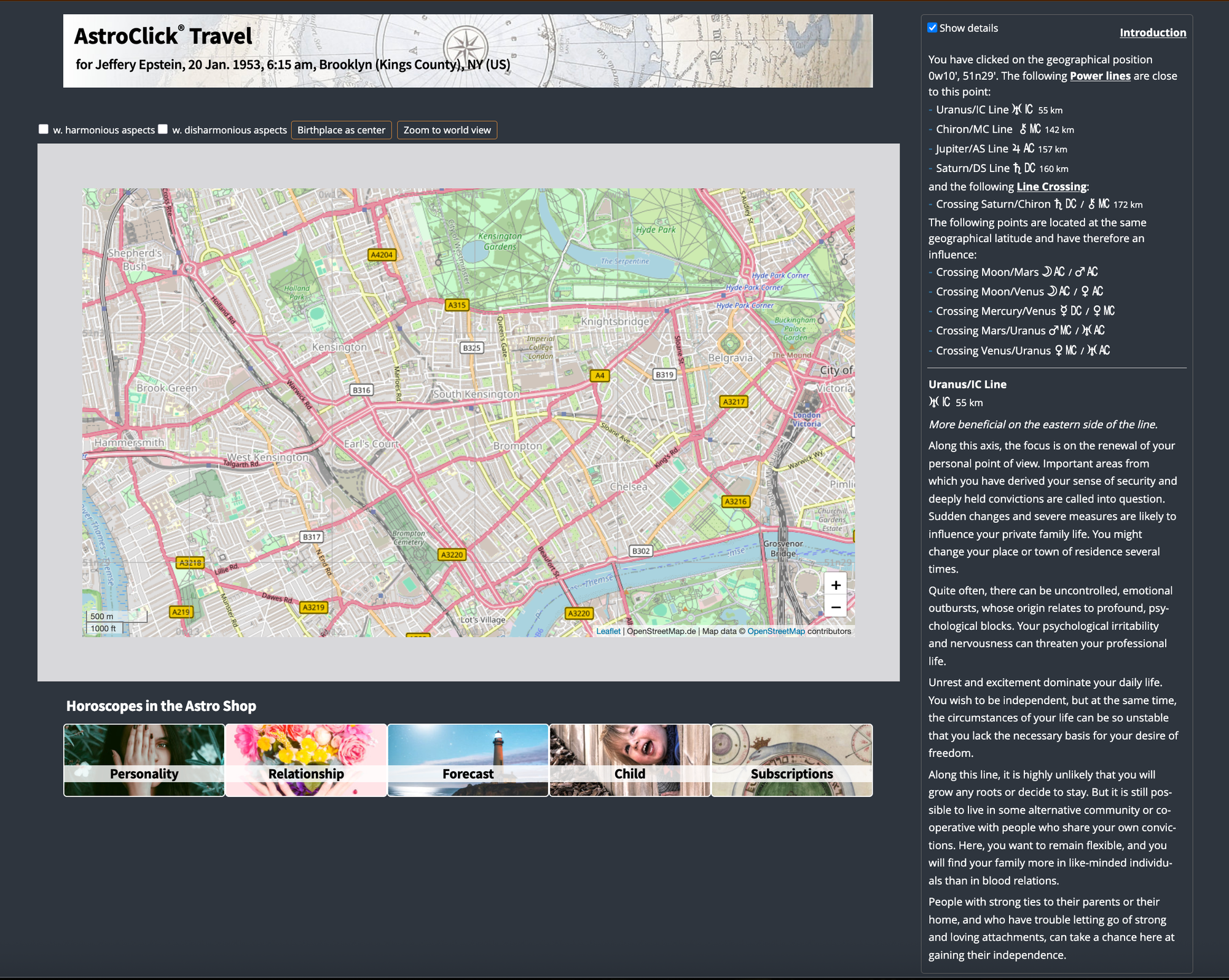Open the Power lines link
This screenshot has height=980, width=1229.
[x=1100, y=76]
